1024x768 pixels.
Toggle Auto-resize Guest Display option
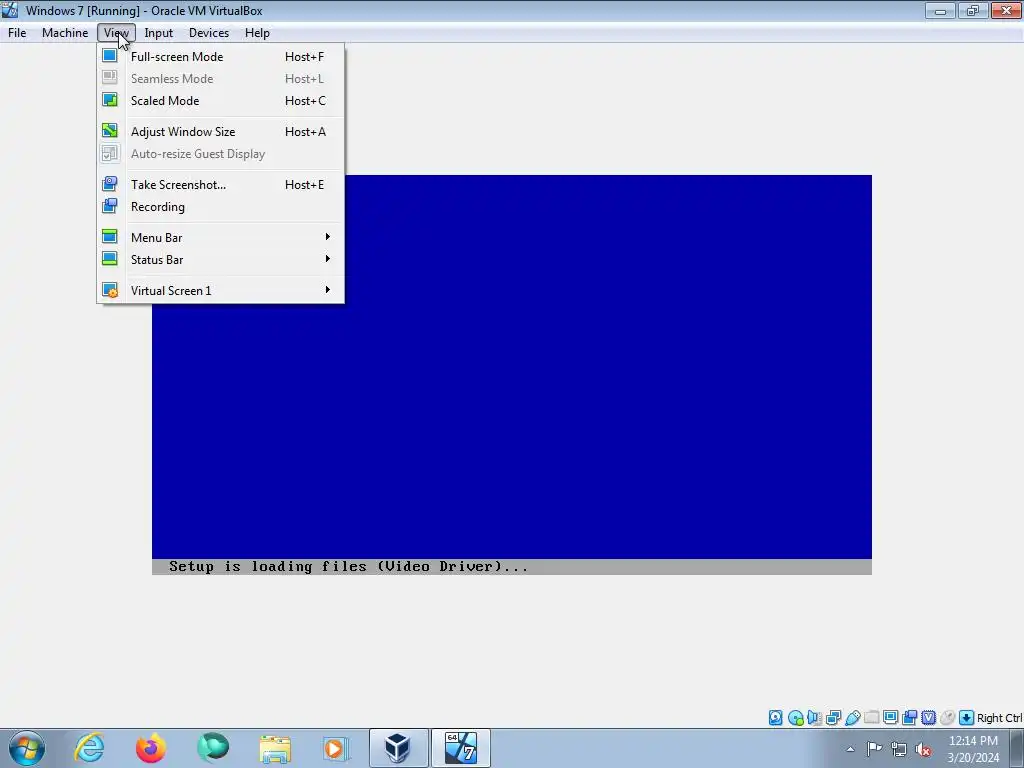[220, 154]
